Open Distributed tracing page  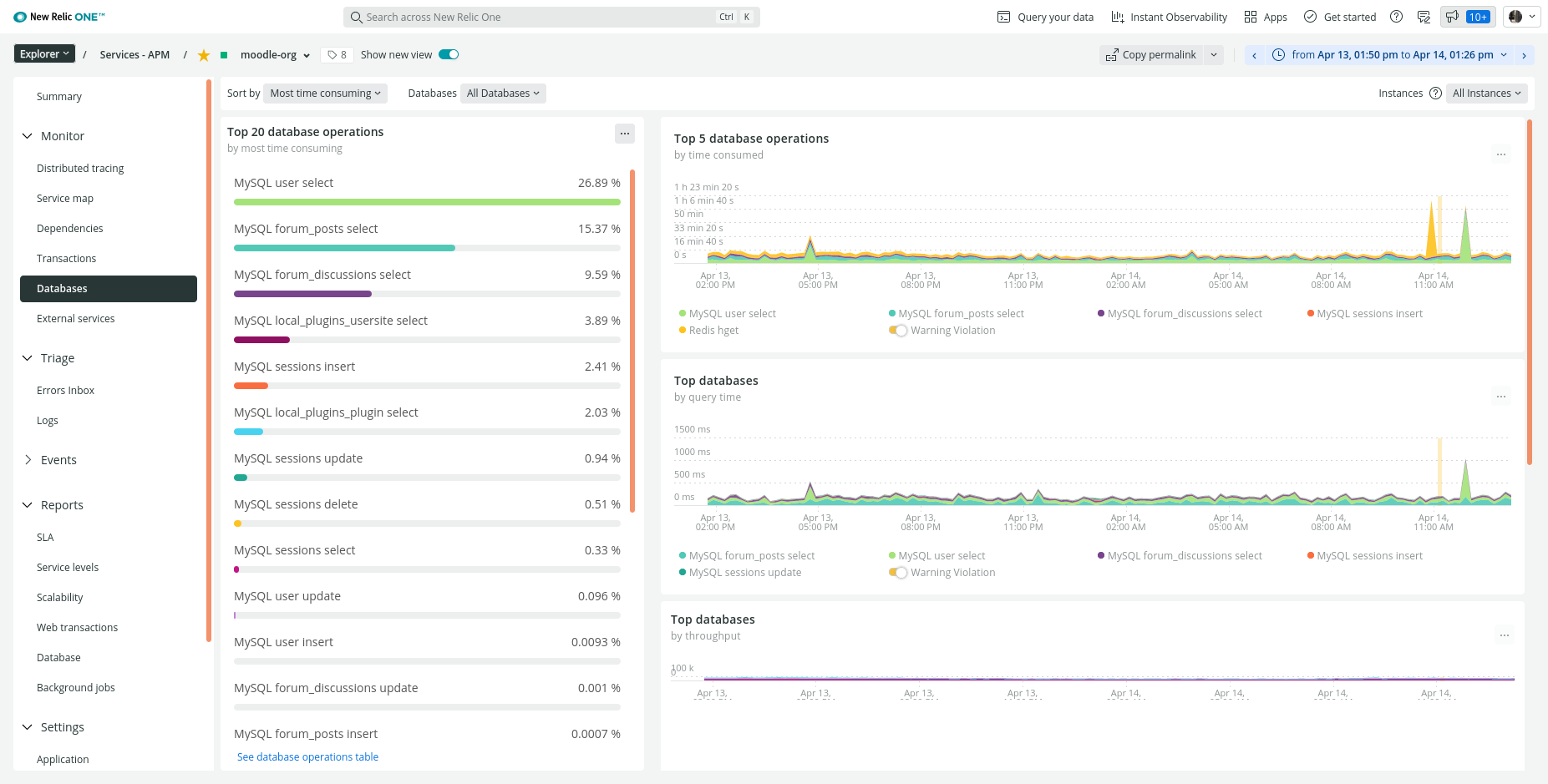(80, 169)
